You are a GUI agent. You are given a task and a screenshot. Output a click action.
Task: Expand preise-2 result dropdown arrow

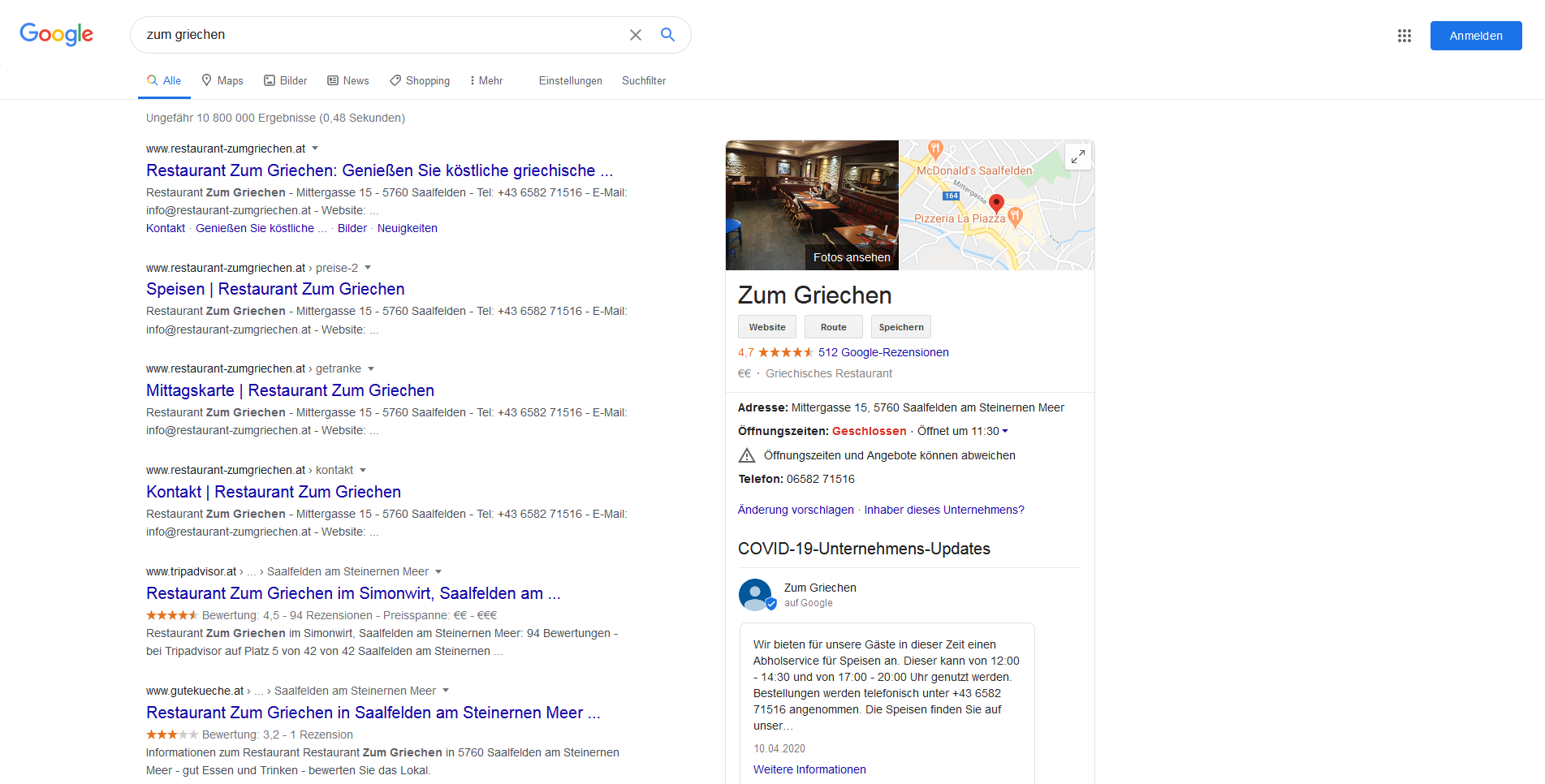368,268
